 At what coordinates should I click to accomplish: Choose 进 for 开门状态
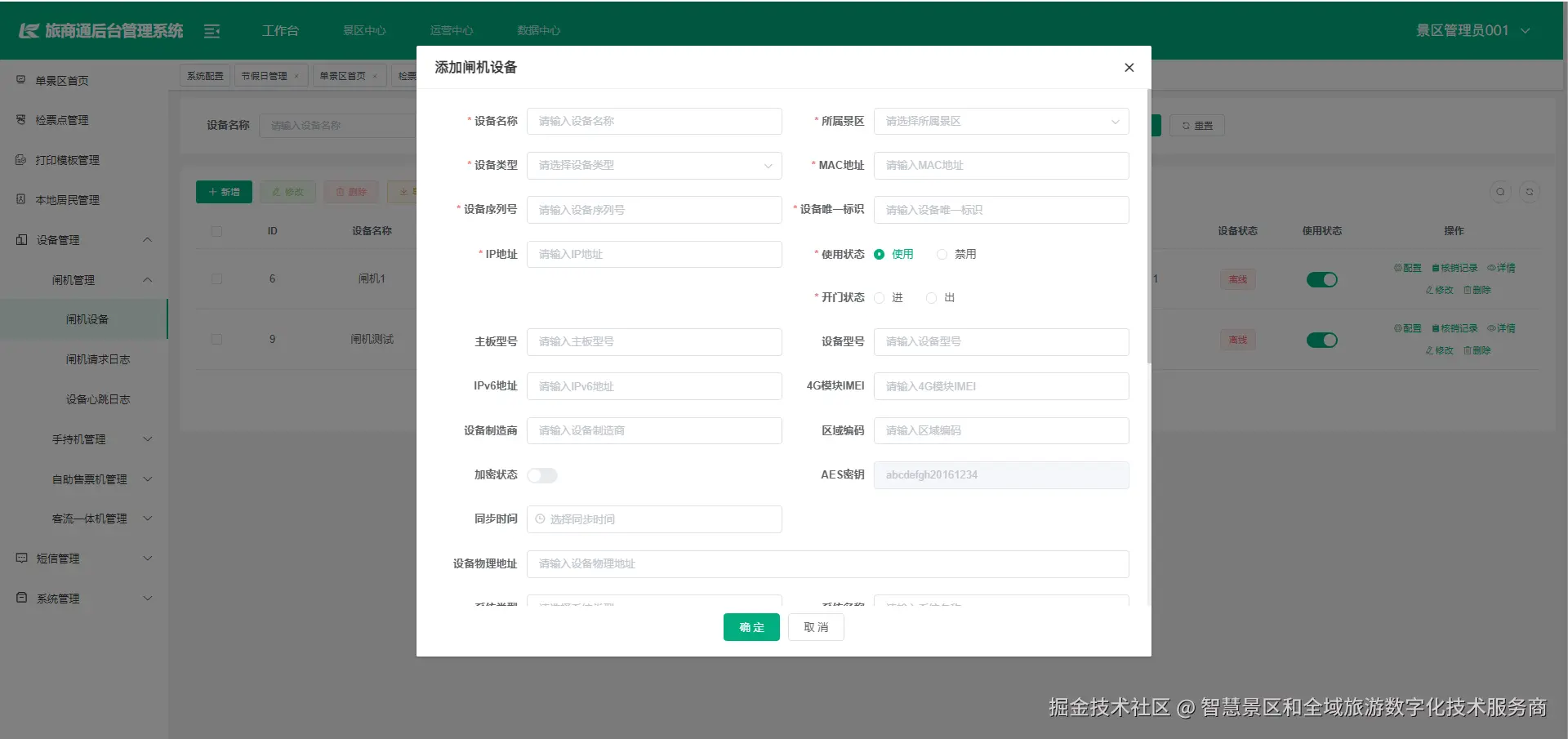click(x=880, y=297)
